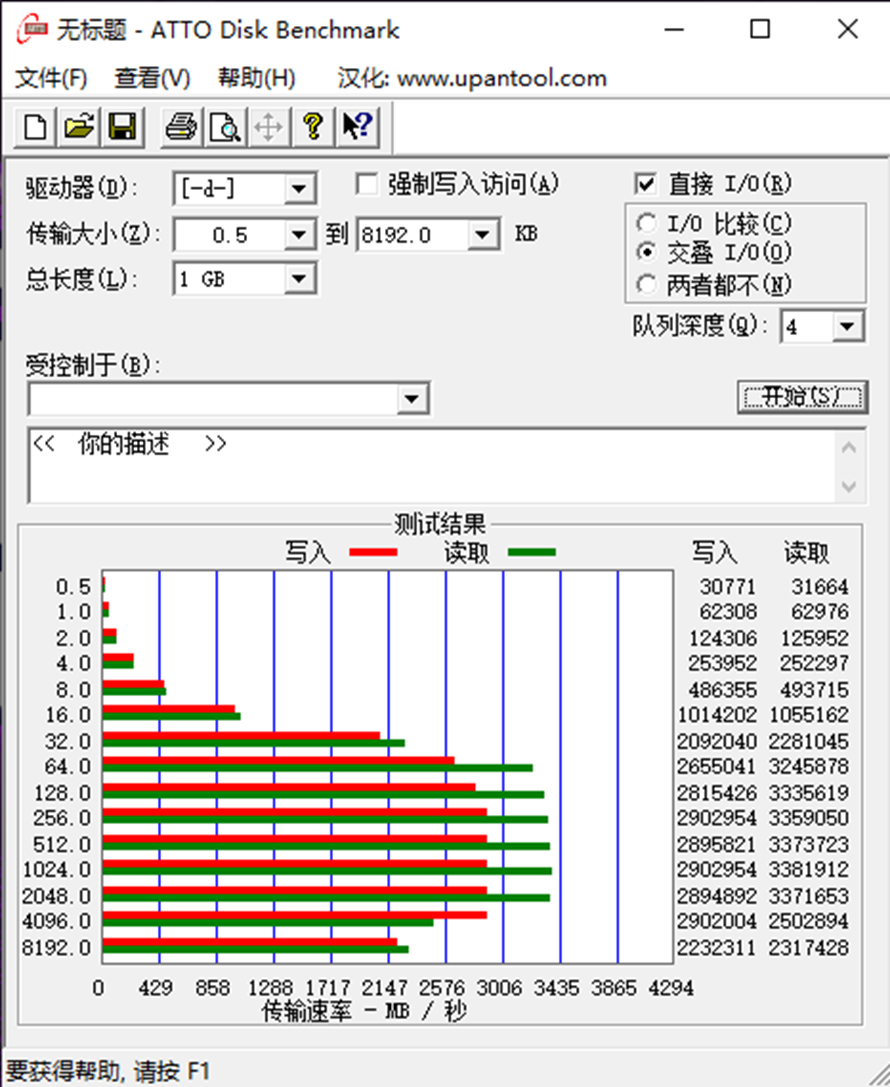Image resolution: width=890 pixels, height=1087 pixels.
Task: Enable 强制写入访问 checkbox
Action: pos(367,184)
